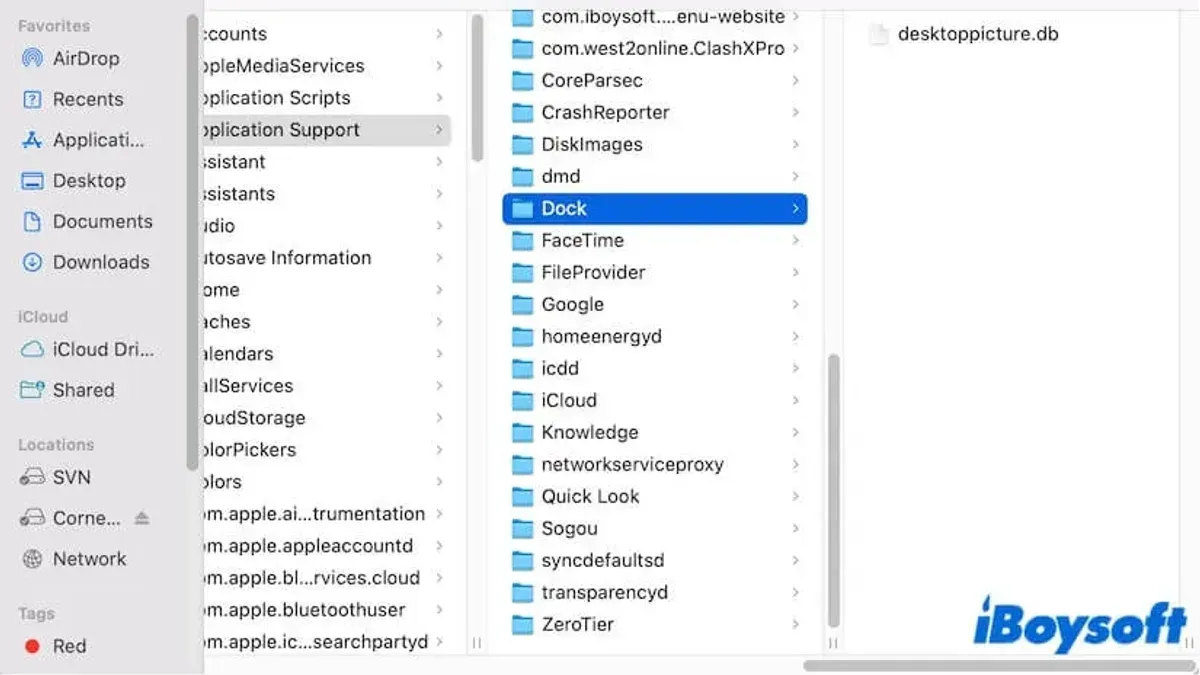Click the desktoppicture.db file icon

click(878, 34)
